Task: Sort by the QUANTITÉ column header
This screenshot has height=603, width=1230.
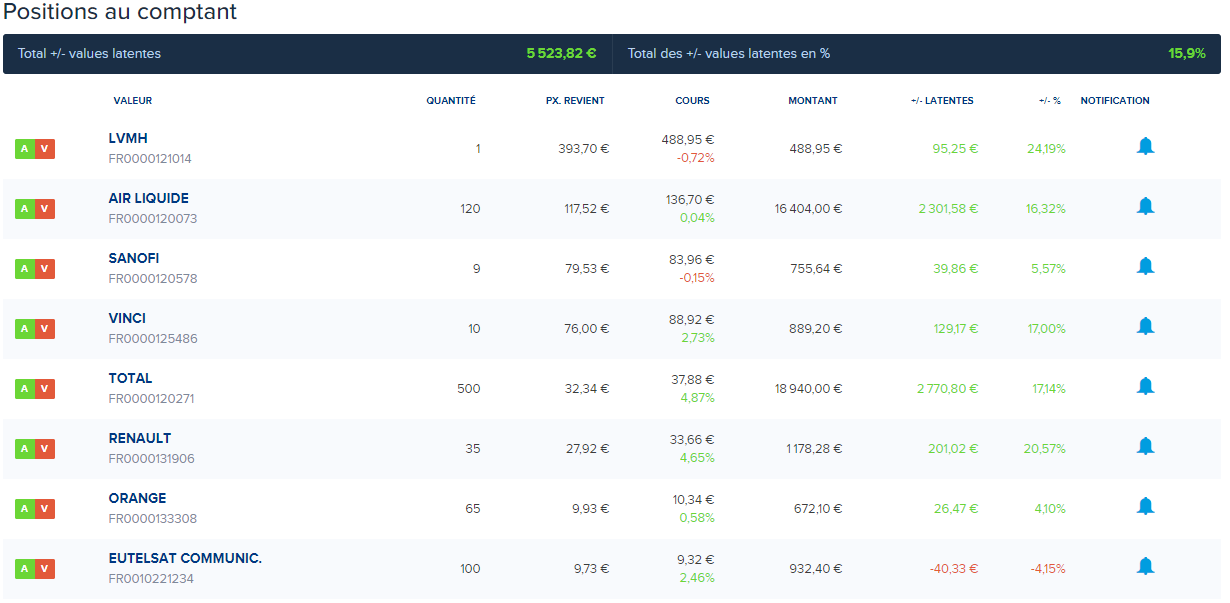Action: [x=450, y=101]
